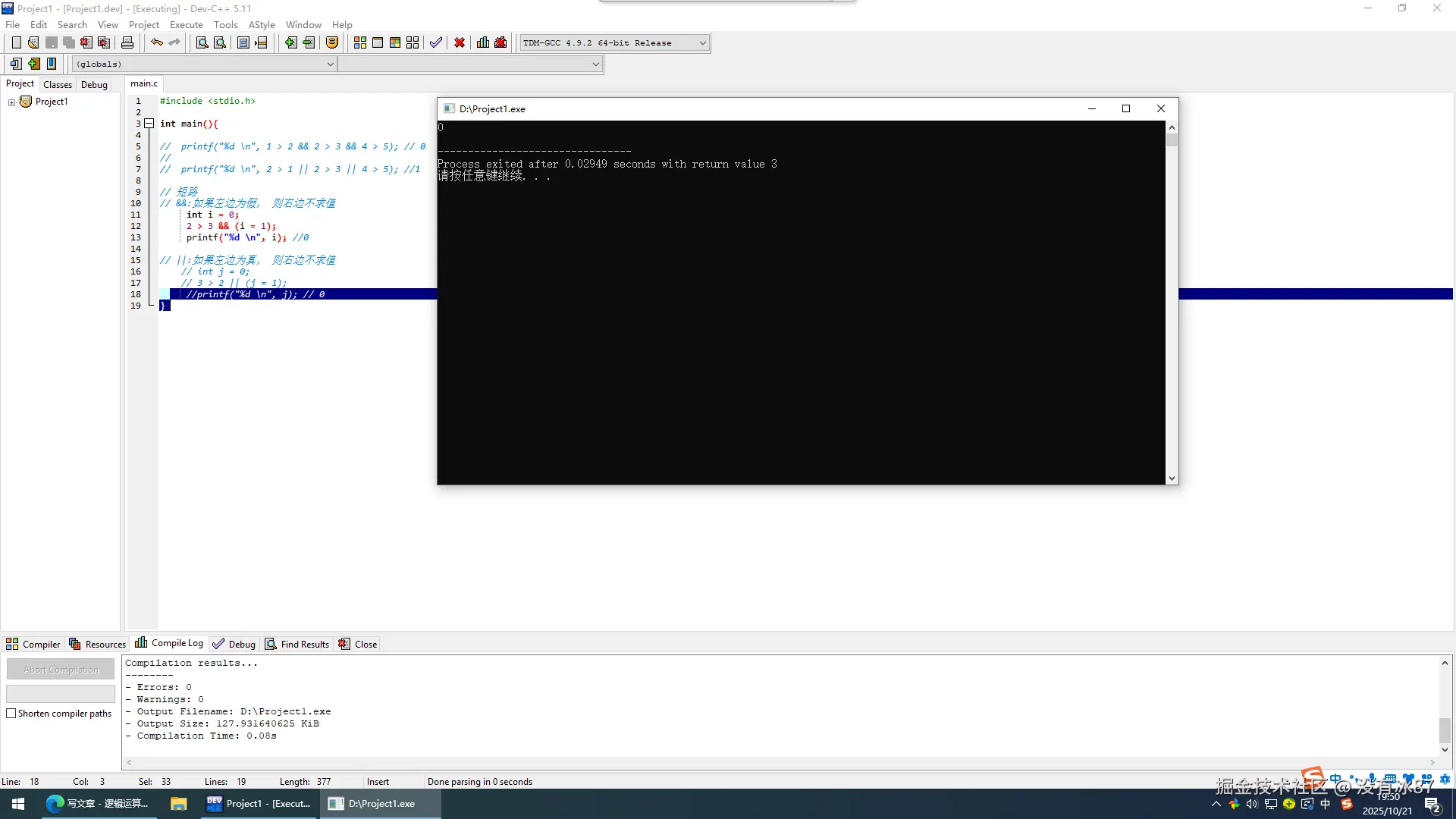Open the Execute menu
The image size is (1456, 819).
186,24
